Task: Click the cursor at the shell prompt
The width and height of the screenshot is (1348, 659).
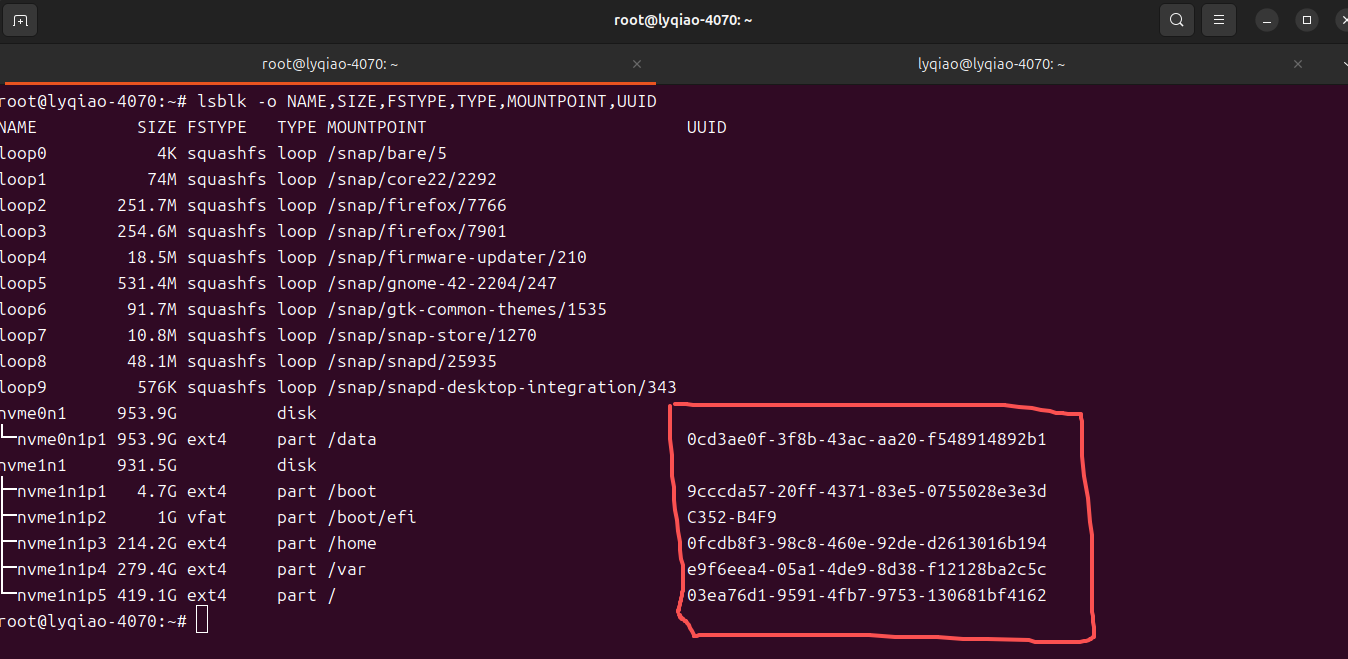Action: coord(202,621)
